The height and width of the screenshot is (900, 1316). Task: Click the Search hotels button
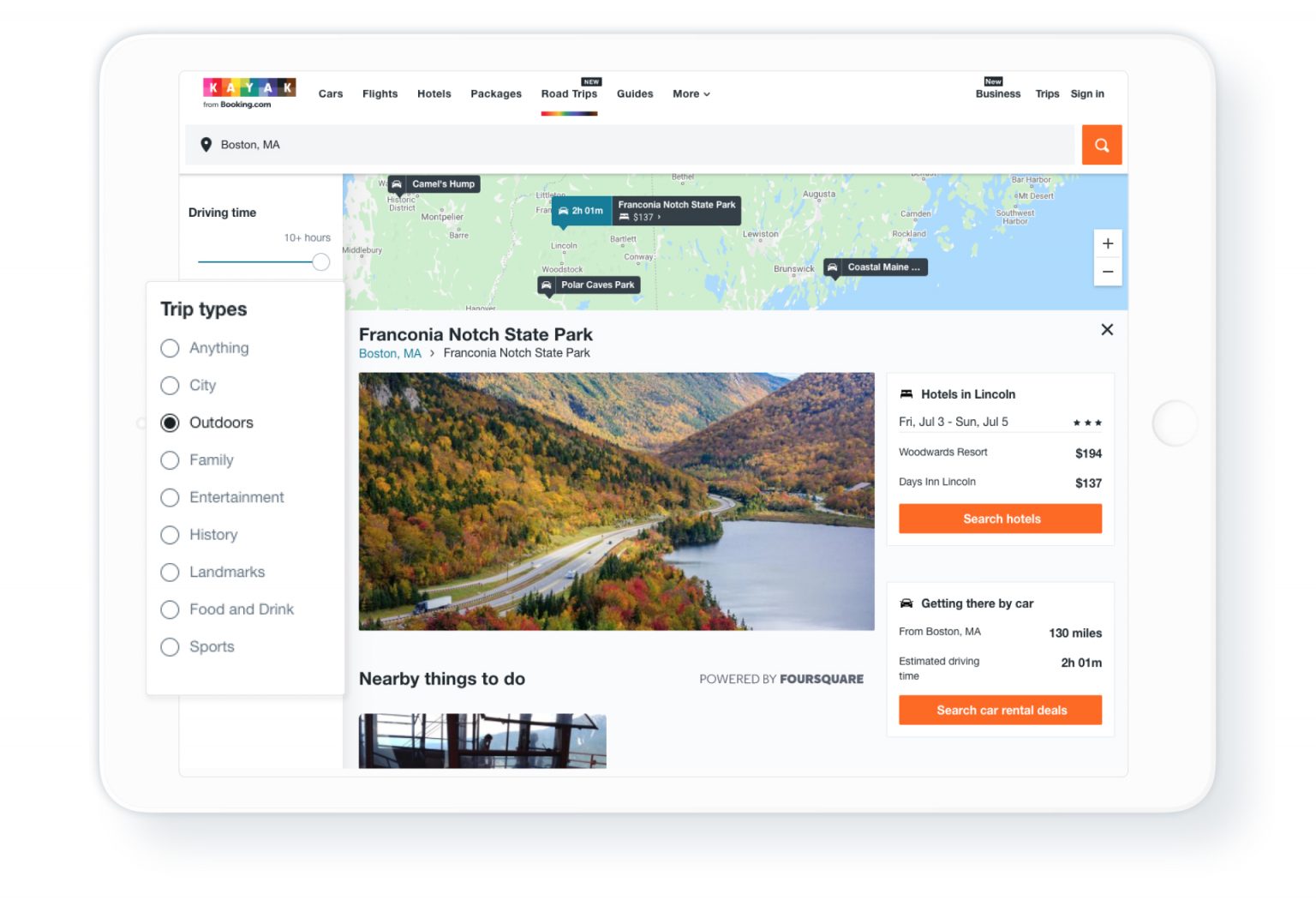pos(1000,518)
